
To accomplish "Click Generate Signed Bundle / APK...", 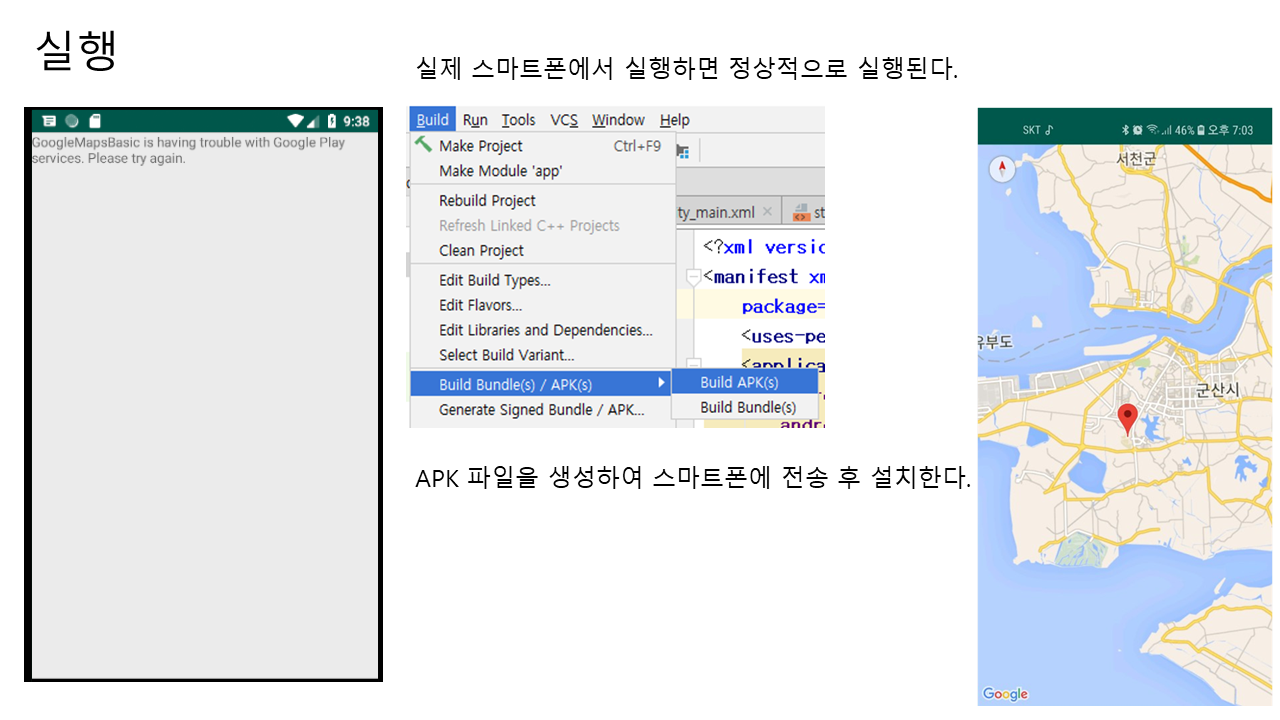I will (x=541, y=409).
